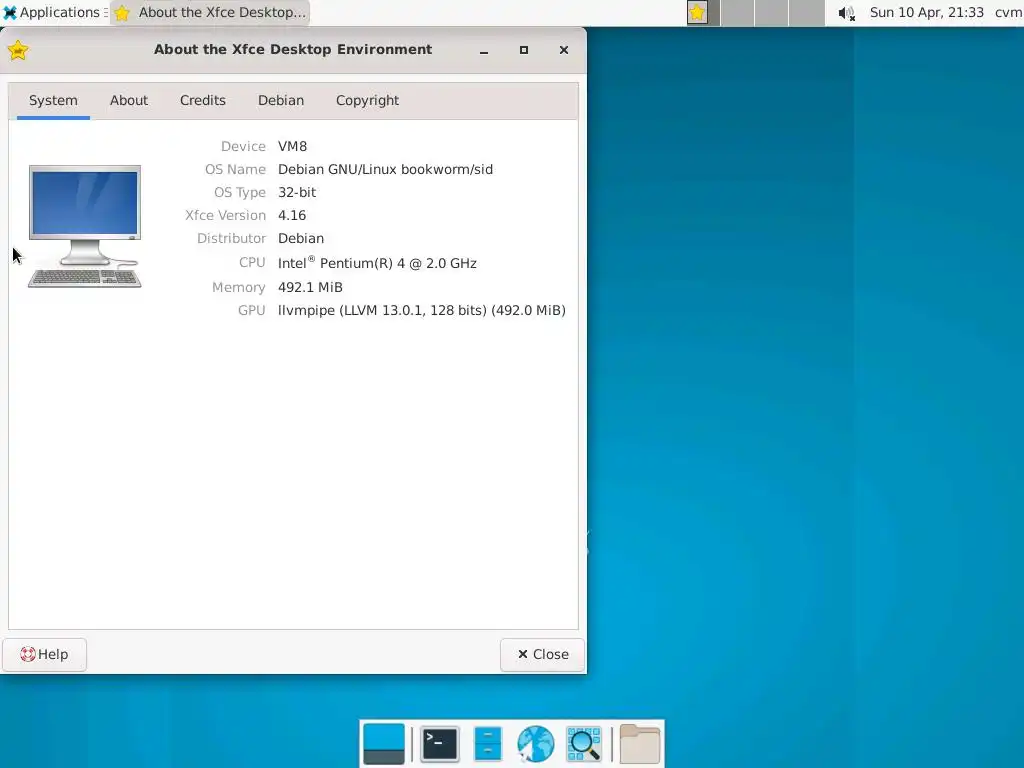Click the GPU label
This screenshot has height=768, width=1024.
pyautogui.click(x=251, y=310)
